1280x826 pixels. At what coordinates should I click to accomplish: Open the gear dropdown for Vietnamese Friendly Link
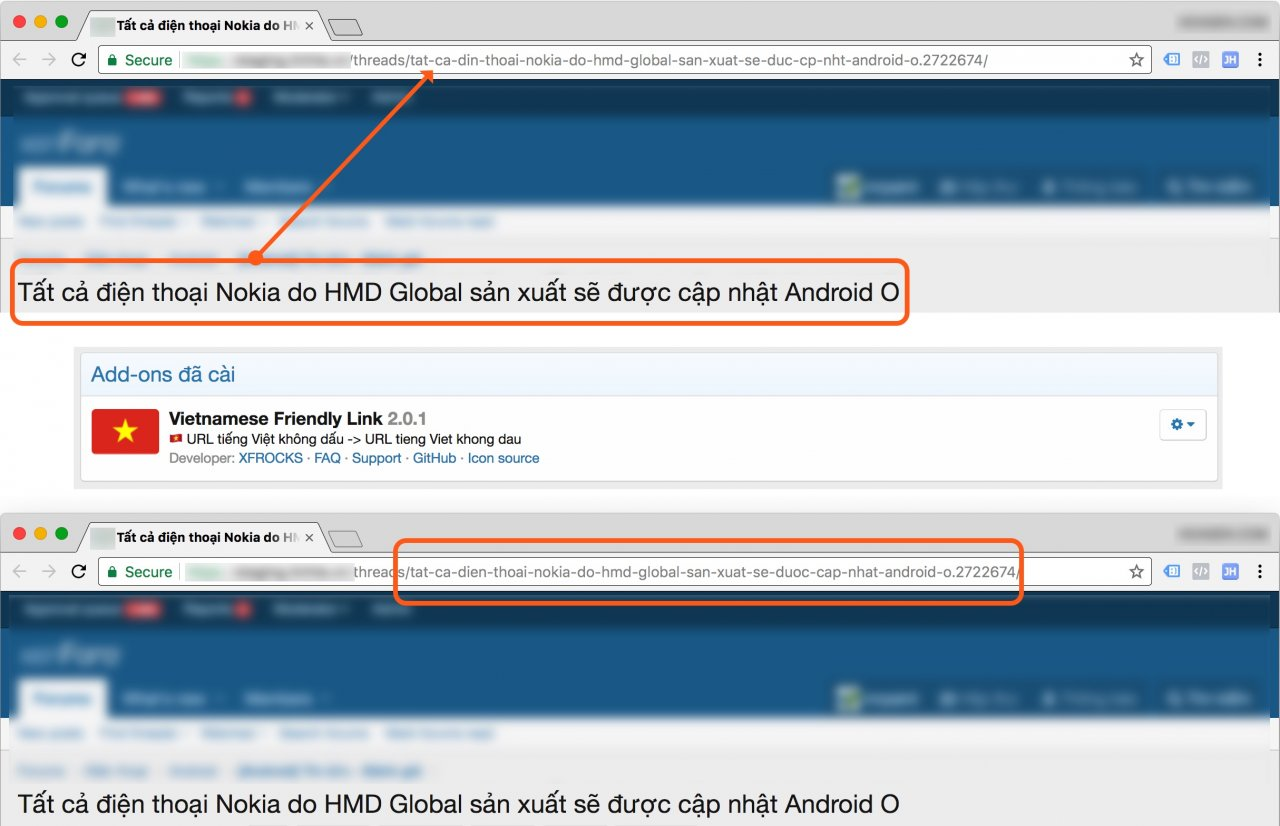1182,424
